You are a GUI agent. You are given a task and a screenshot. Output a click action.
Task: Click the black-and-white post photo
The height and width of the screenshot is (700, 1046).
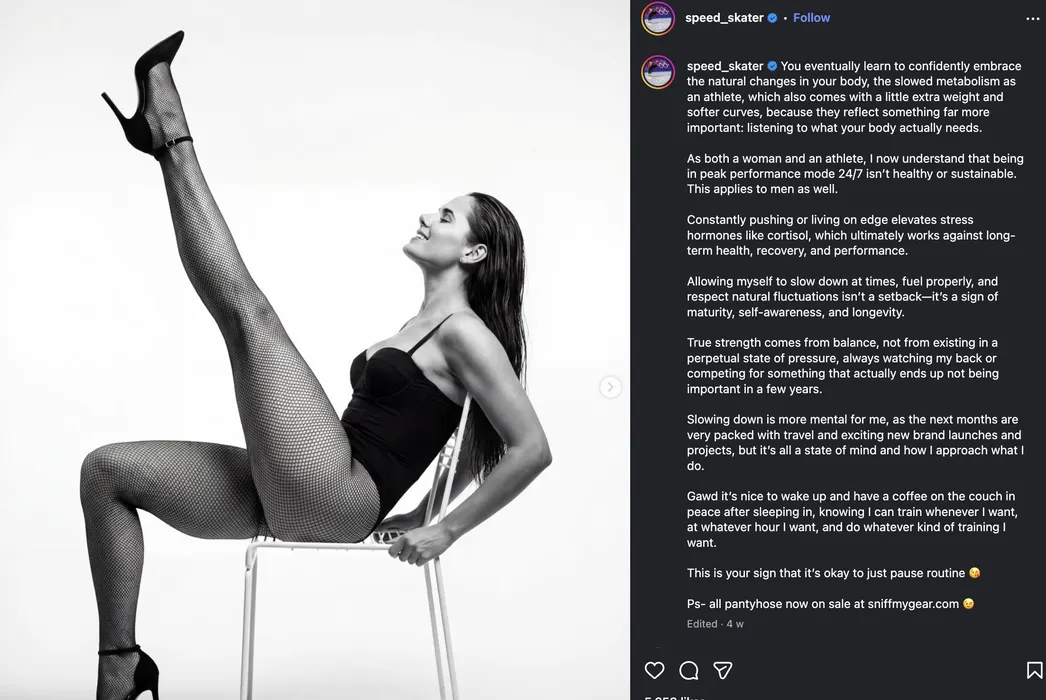pyautogui.click(x=315, y=350)
